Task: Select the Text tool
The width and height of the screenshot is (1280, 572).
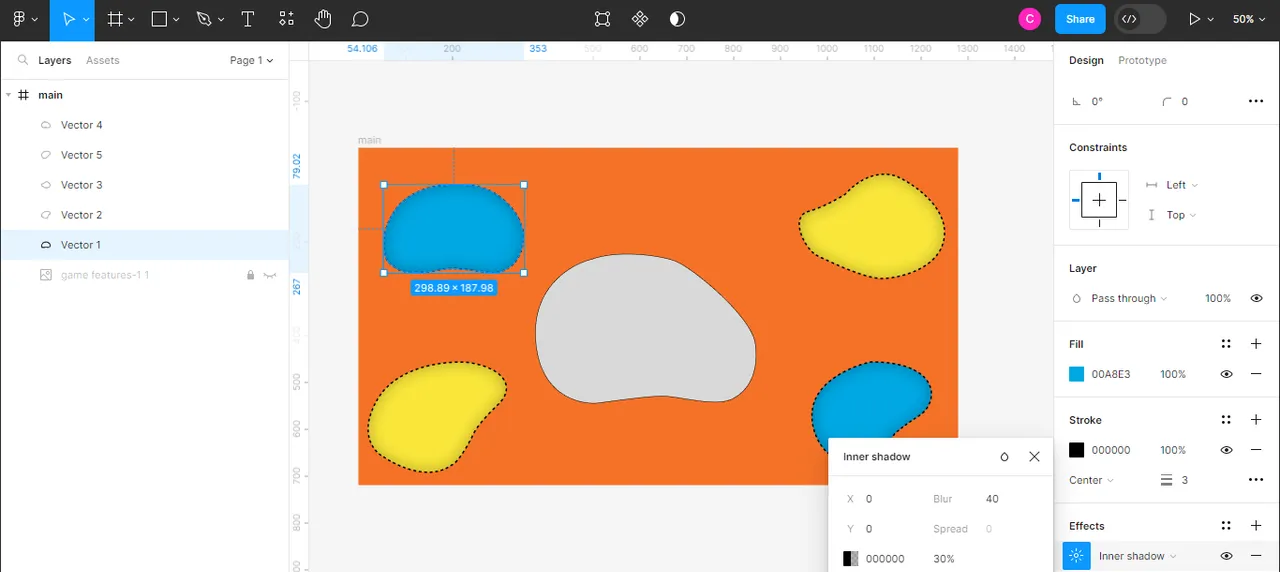Action: [x=248, y=19]
